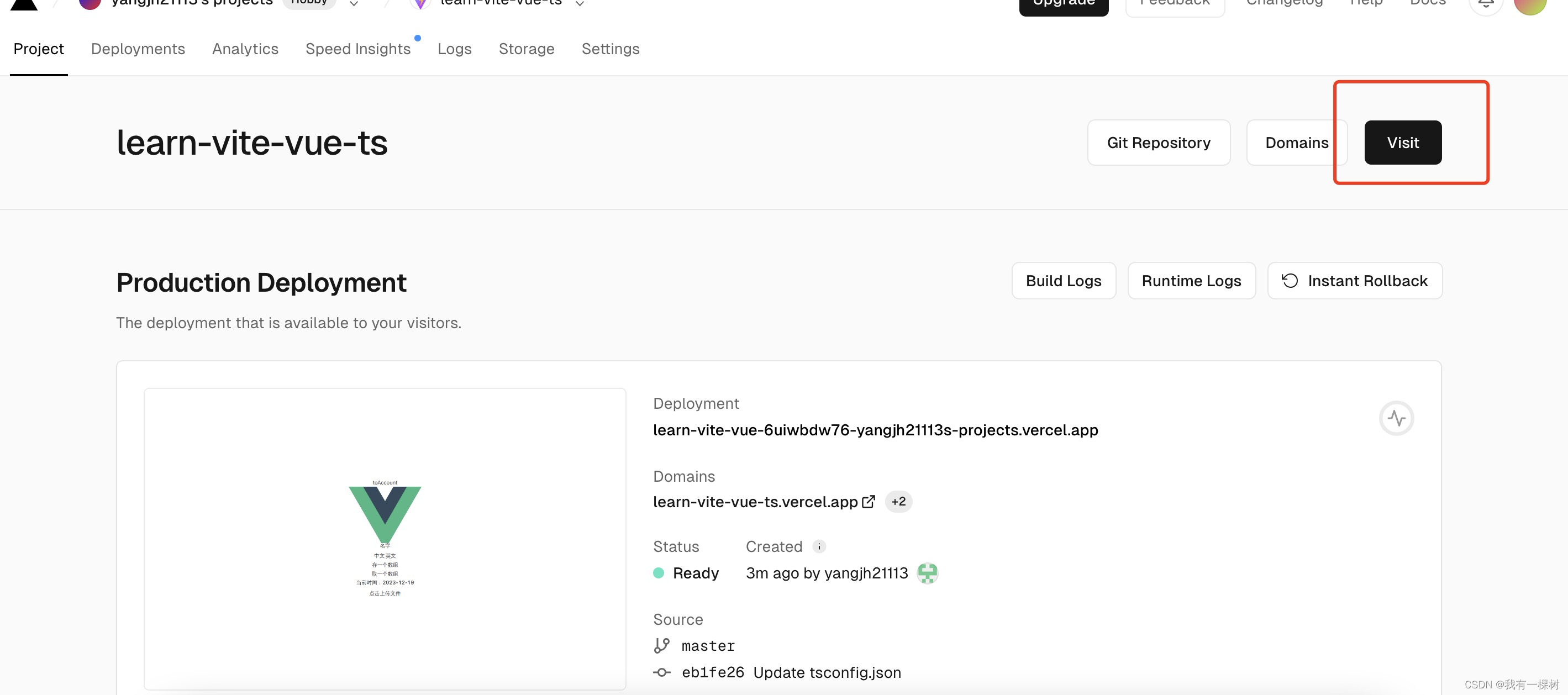Click the branch icon next to master
The image size is (1568, 695).
click(x=662, y=645)
